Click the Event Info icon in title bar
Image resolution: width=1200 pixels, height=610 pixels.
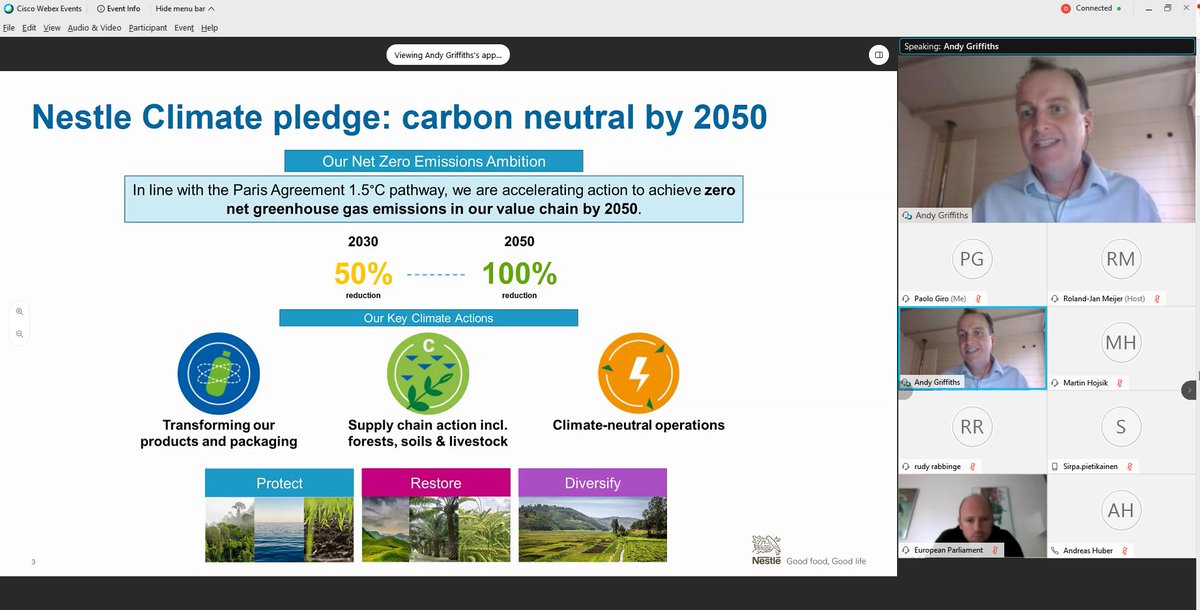101,7
